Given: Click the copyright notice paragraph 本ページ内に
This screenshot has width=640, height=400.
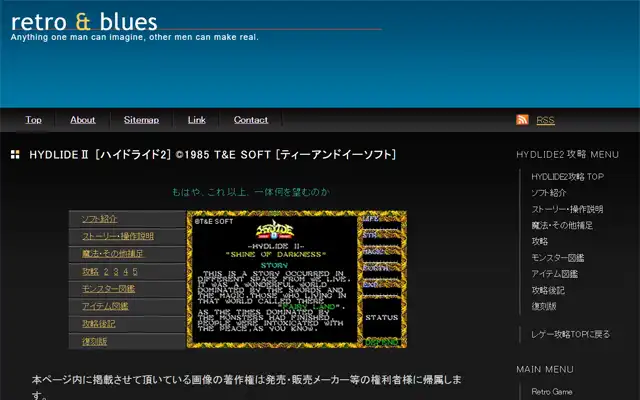Looking at the screenshot, I should tap(247, 387).
